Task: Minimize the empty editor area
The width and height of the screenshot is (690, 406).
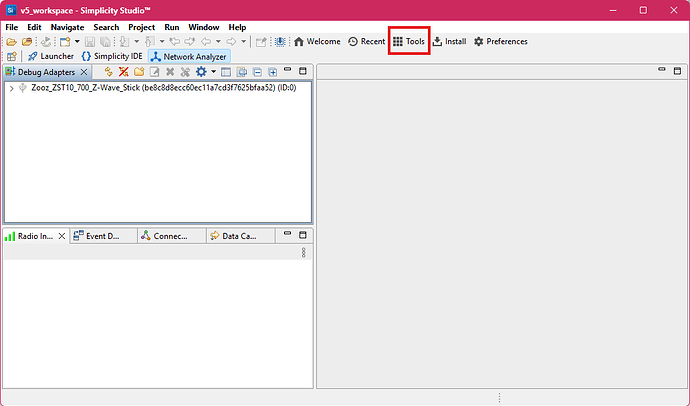Action: click(662, 69)
